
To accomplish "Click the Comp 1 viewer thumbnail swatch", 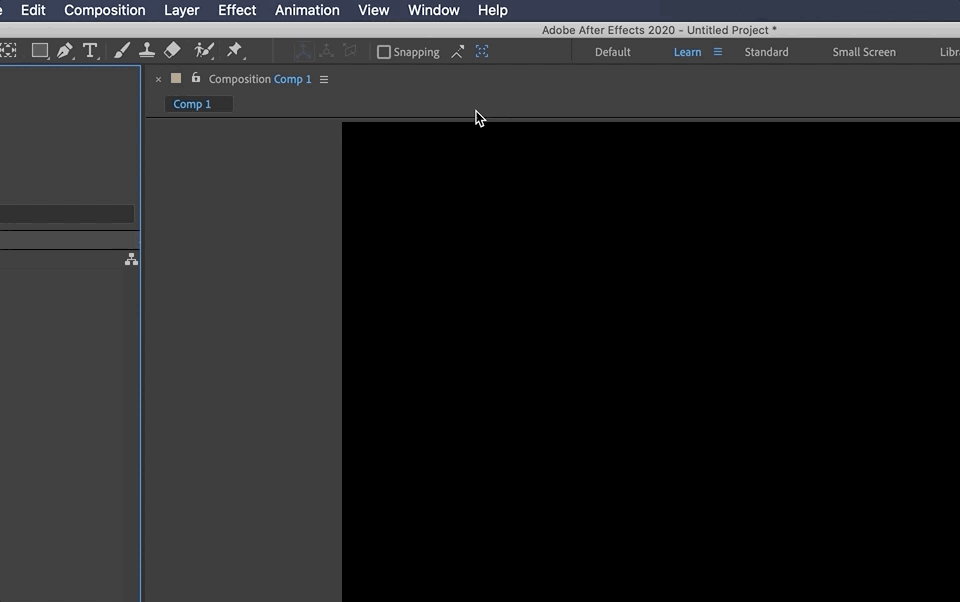I will (176, 78).
